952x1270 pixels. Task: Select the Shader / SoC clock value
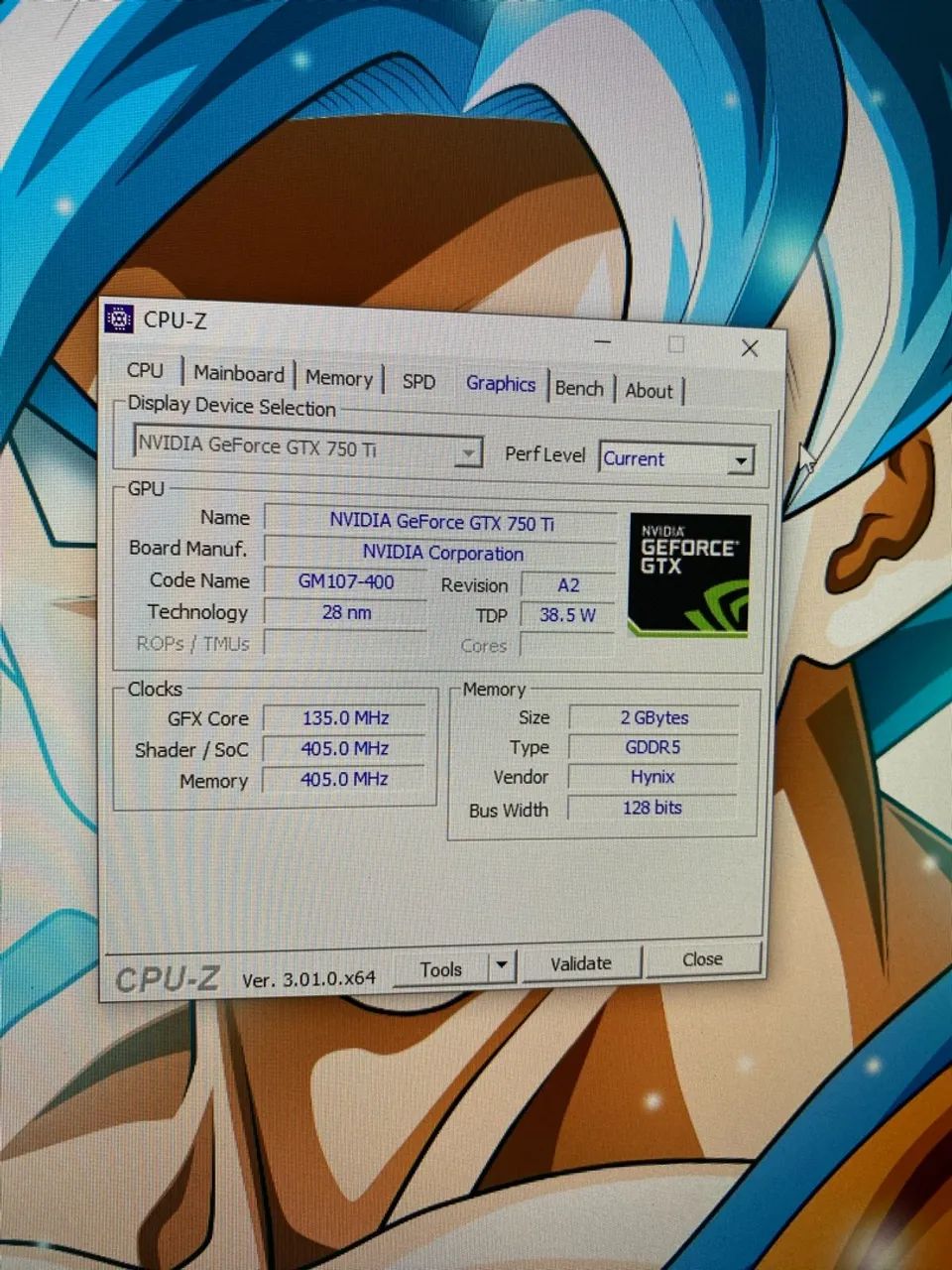(x=345, y=749)
